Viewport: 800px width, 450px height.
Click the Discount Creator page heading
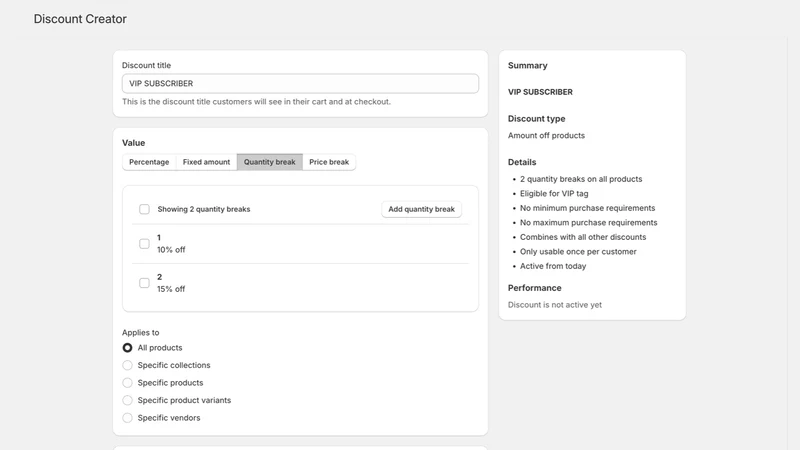(80, 19)
